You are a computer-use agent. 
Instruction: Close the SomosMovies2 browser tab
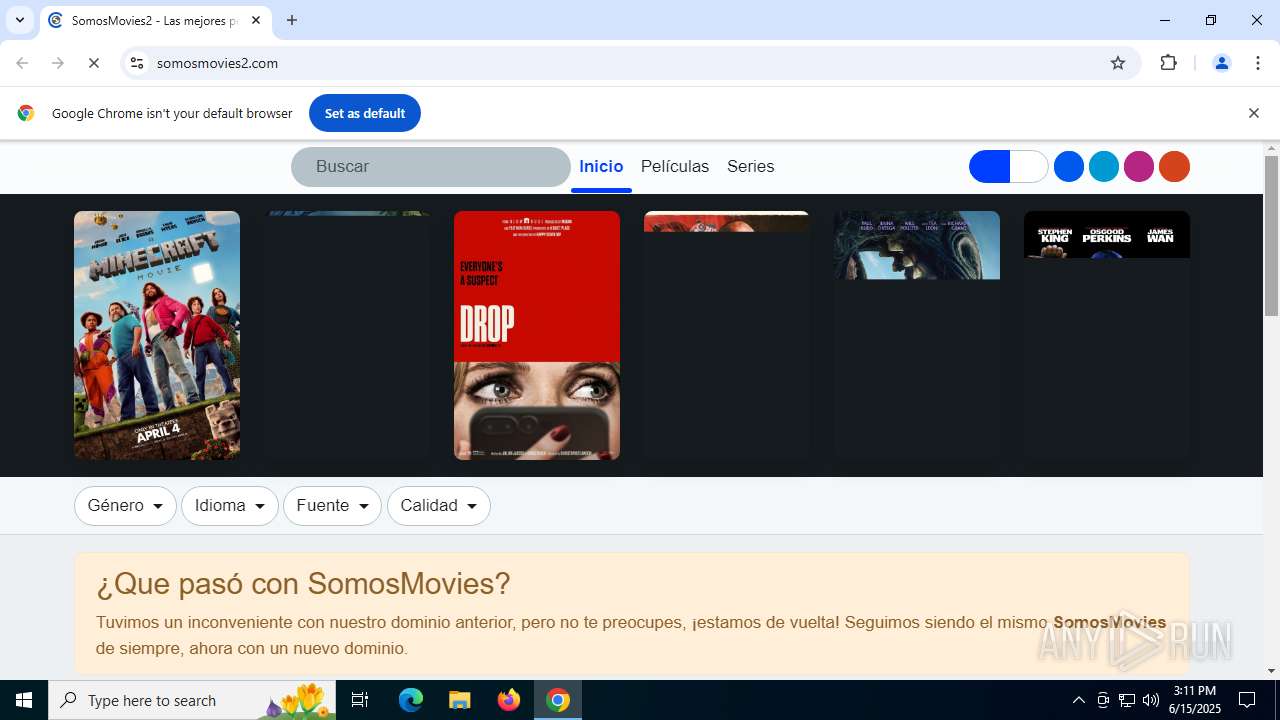[x=256, y=20]
